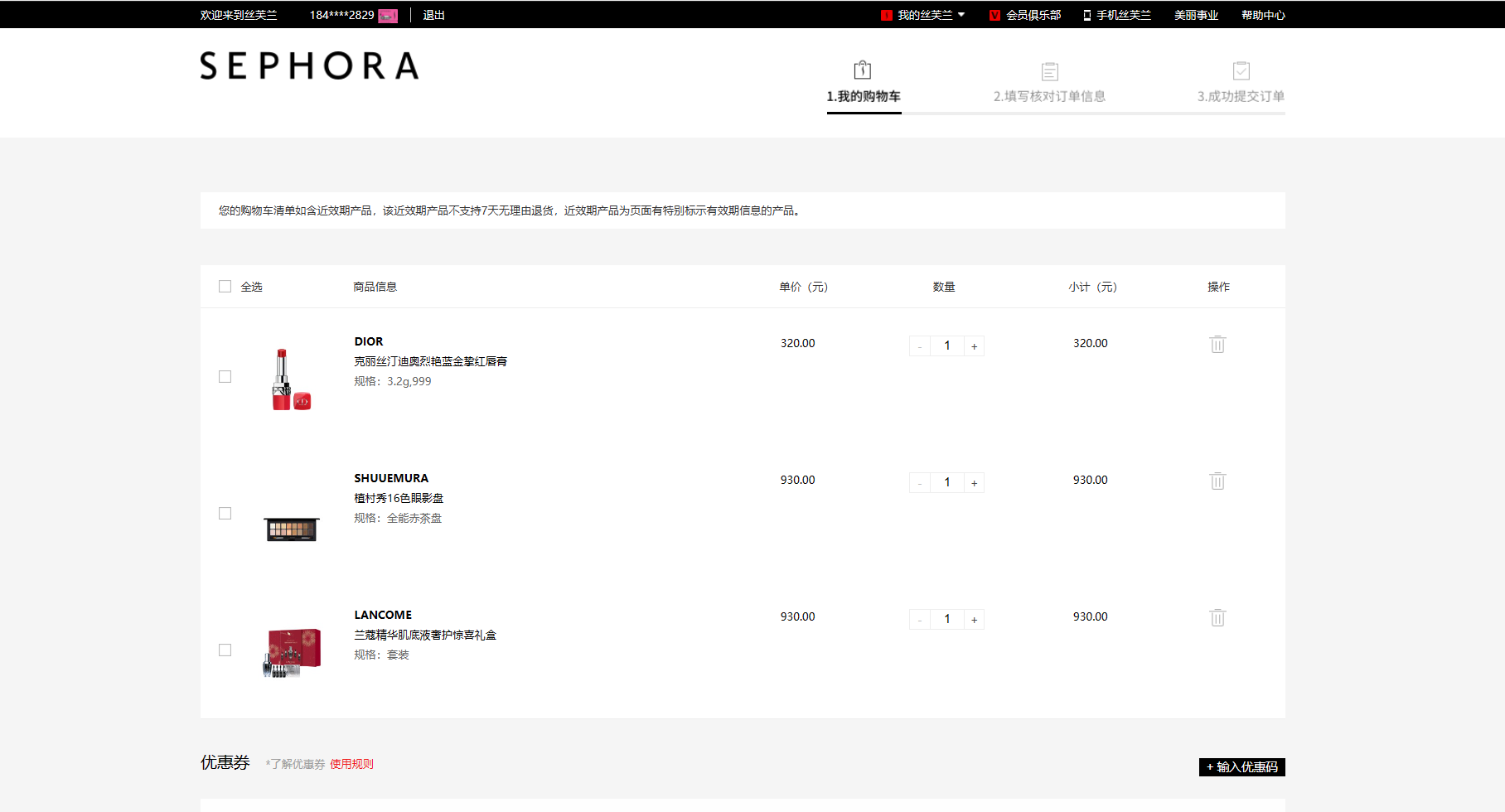Open 会员俱乐部 in top navigation
Screen dimensions: 1505x812
[x=1033, y=15]
